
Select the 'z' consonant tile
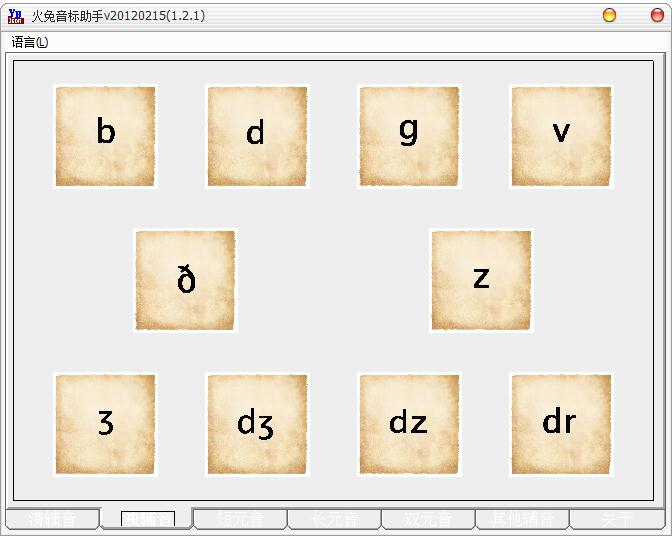point(481,280)
